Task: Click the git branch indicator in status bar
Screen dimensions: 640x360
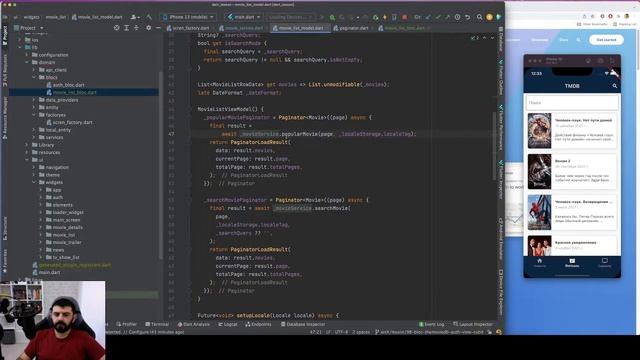Action: click(x=429, y=332)
